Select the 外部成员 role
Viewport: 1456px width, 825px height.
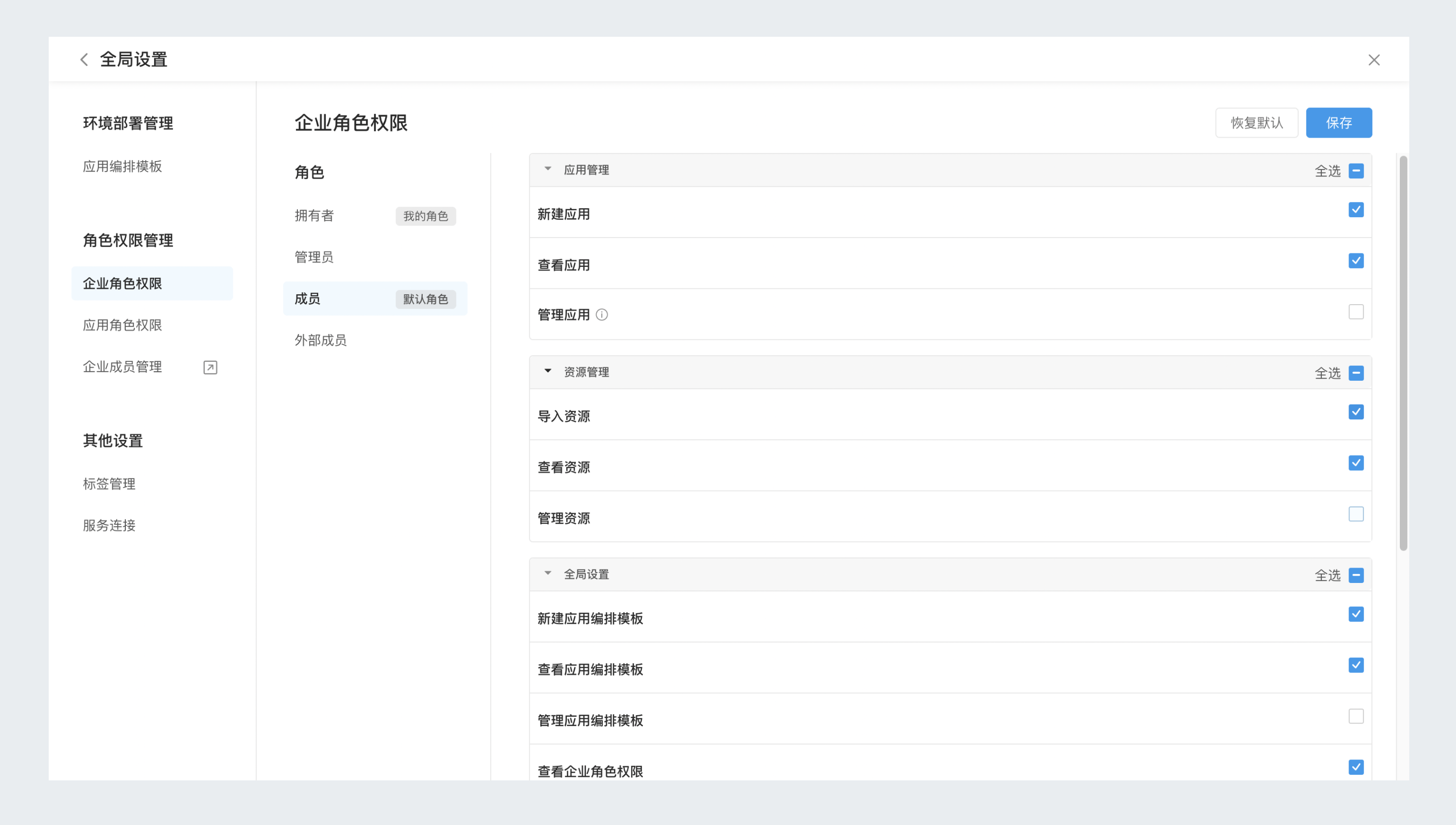[321, 340]
